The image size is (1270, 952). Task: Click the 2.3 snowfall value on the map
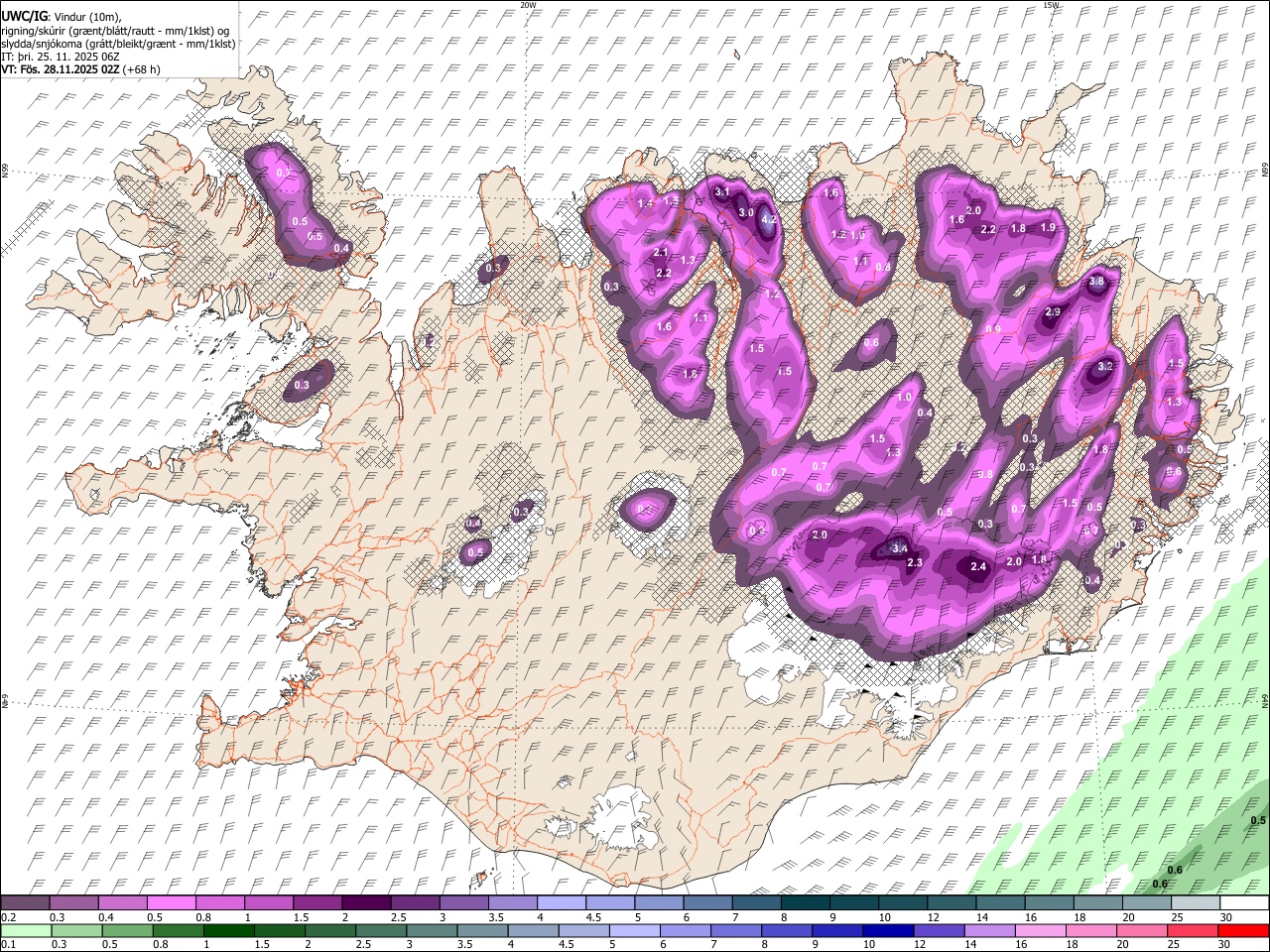tap(915, 563)
